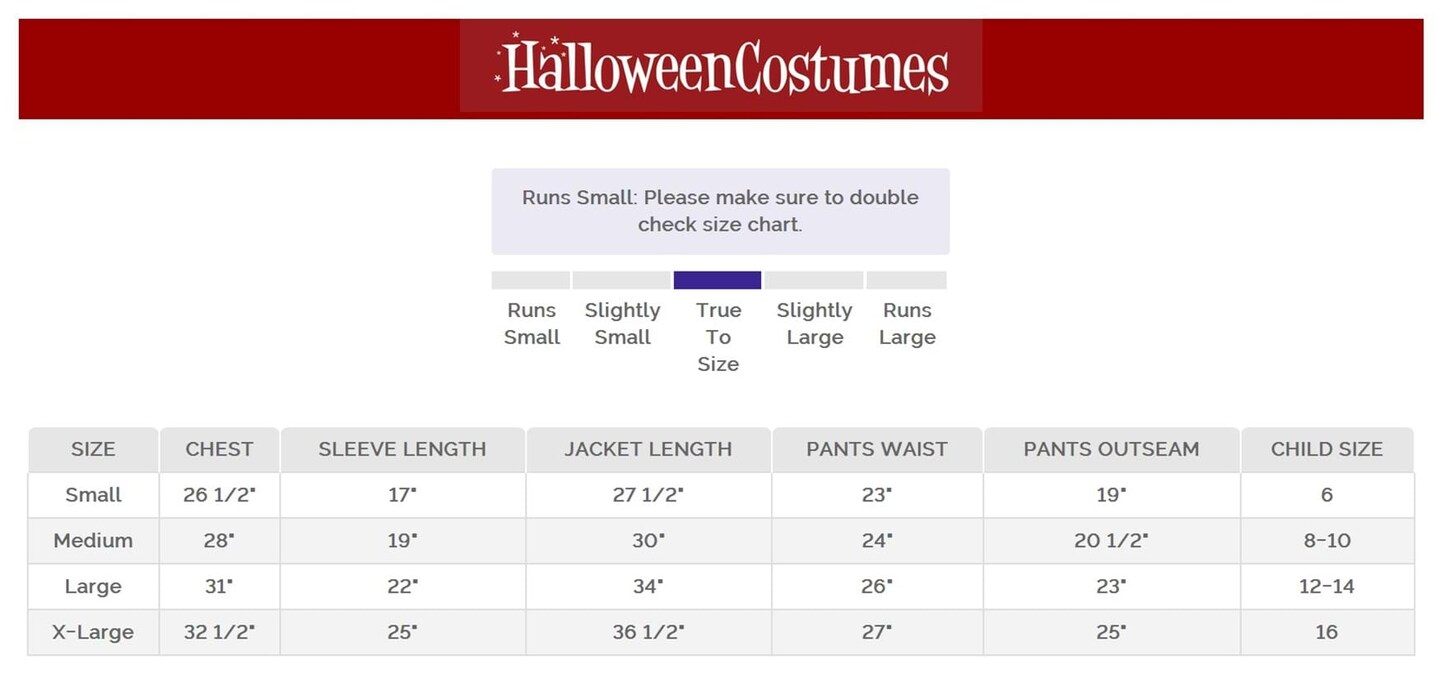Click the True To Size label

pyautogui.click(x=718, y=337)
